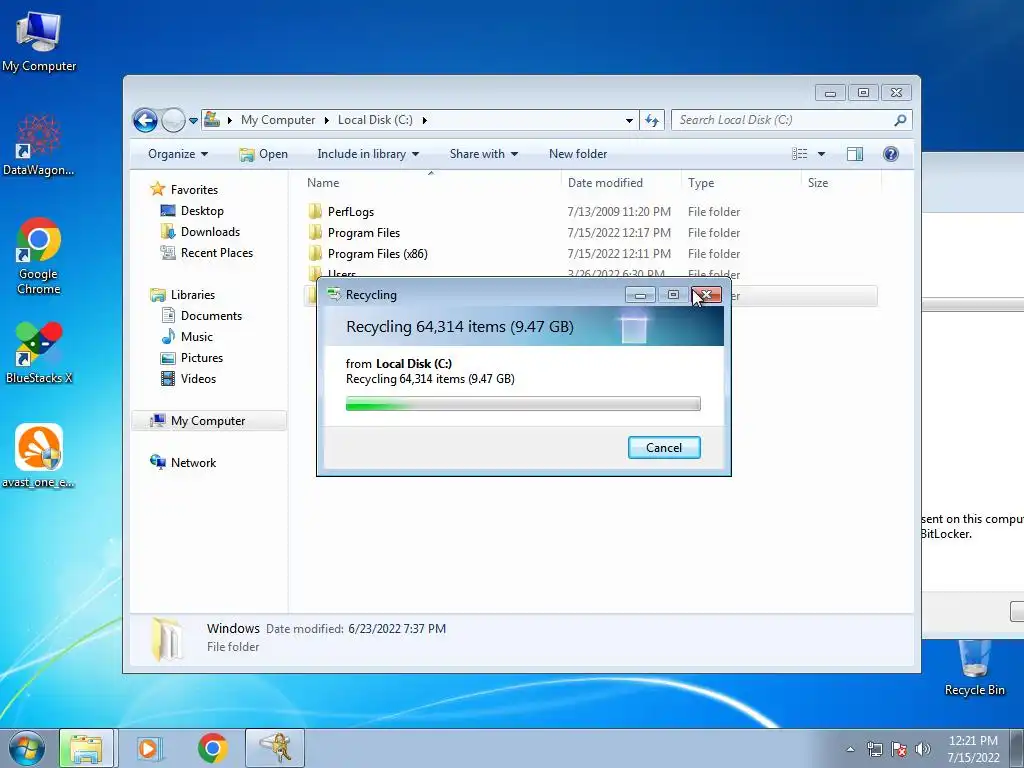Open the view options dropdown arrow

click(x=822, y=154)
